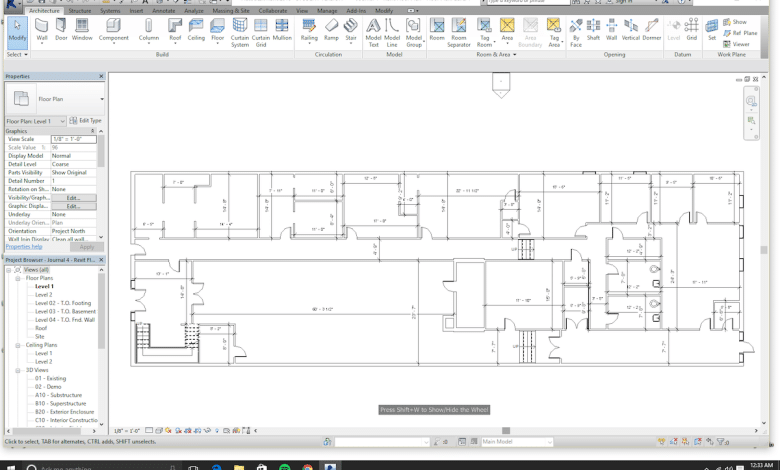Select Room Separator tool

click(x=459, y=33)
